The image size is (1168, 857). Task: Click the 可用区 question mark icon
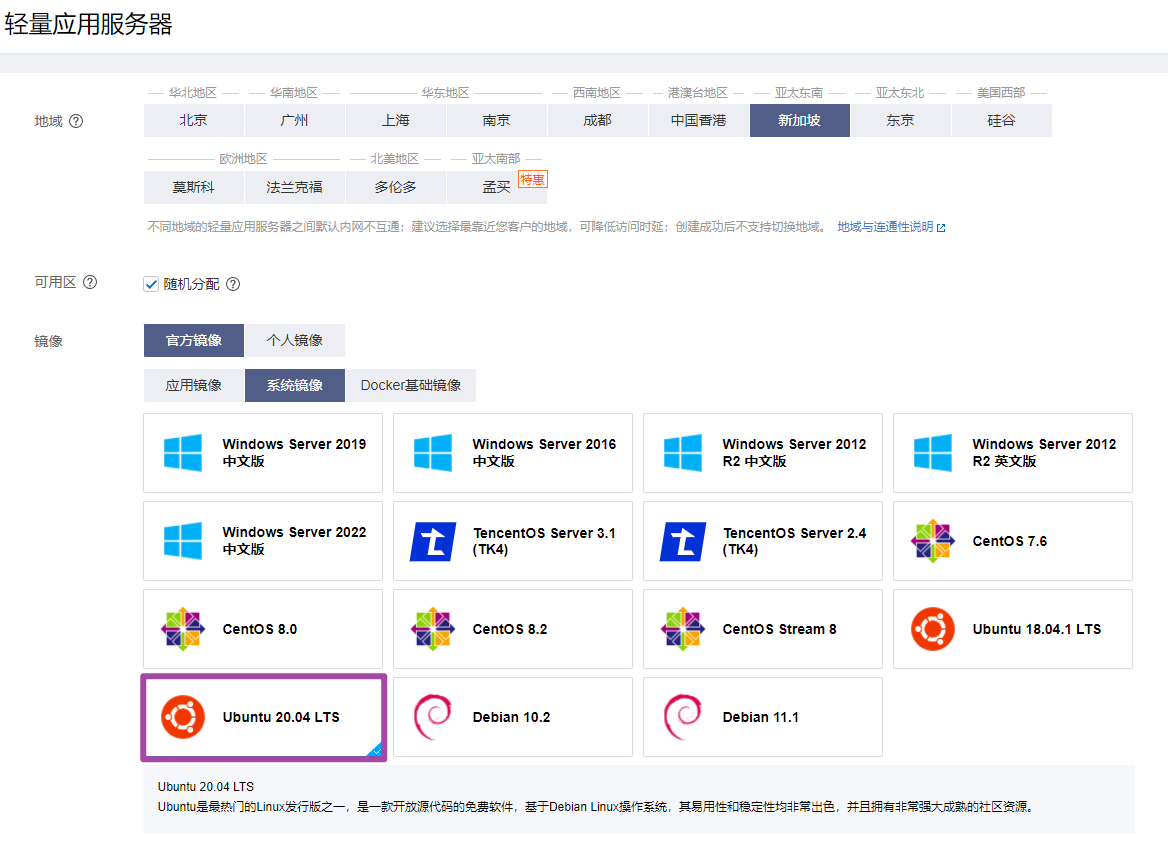click(90, 282)
